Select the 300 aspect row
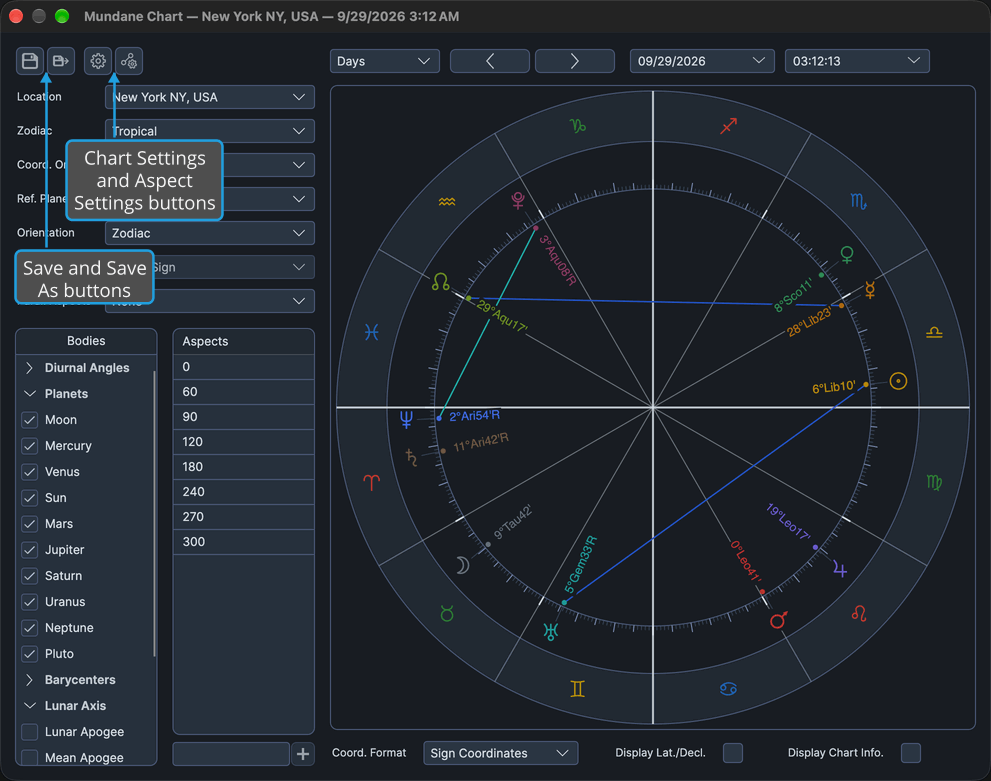The height and width of the screenshot is (781, 991). click(244, 542)
